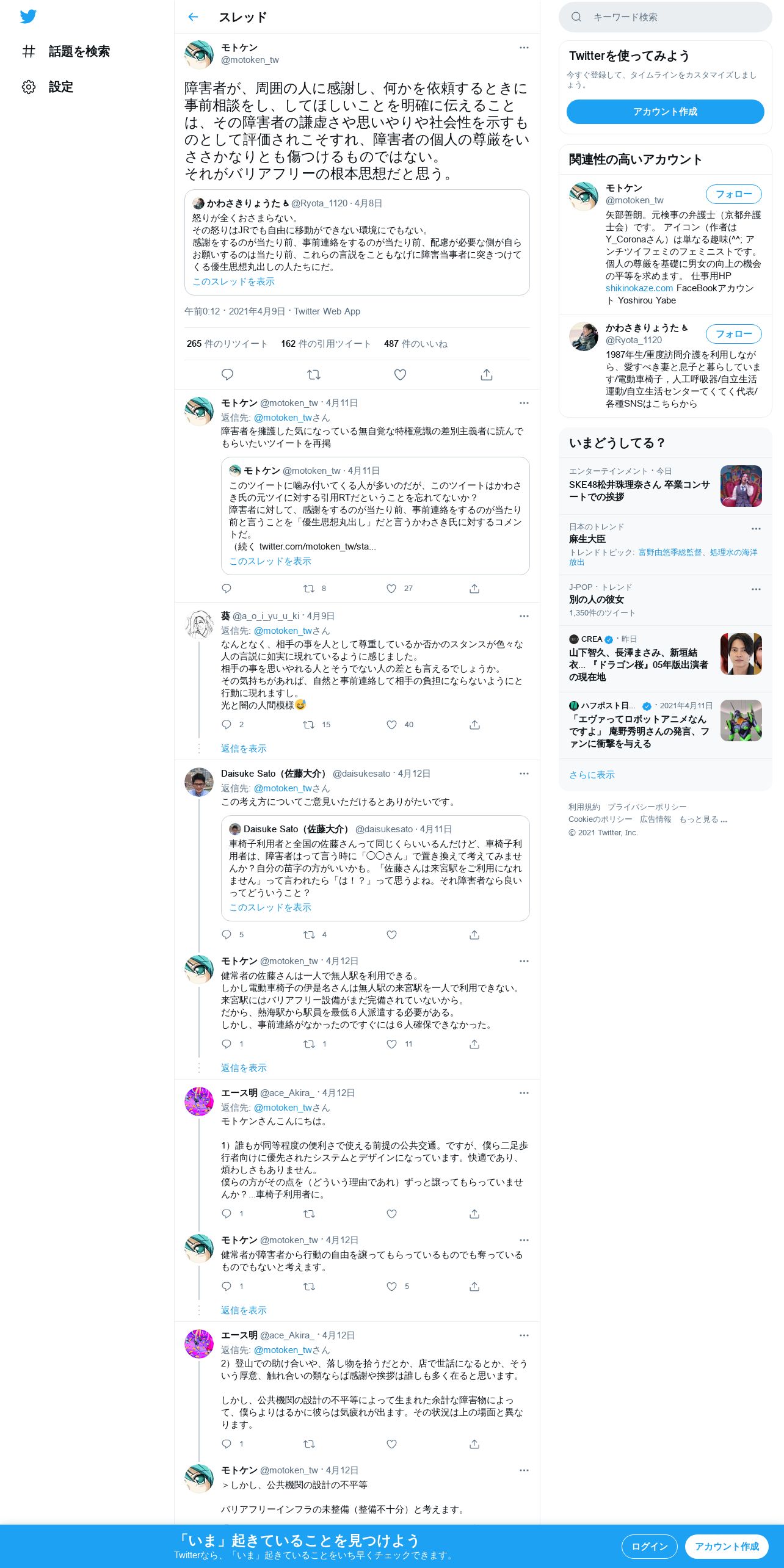Retweet Daisuke Sato's reply showing 4 retweets
784x1568 pixels.
309,935
